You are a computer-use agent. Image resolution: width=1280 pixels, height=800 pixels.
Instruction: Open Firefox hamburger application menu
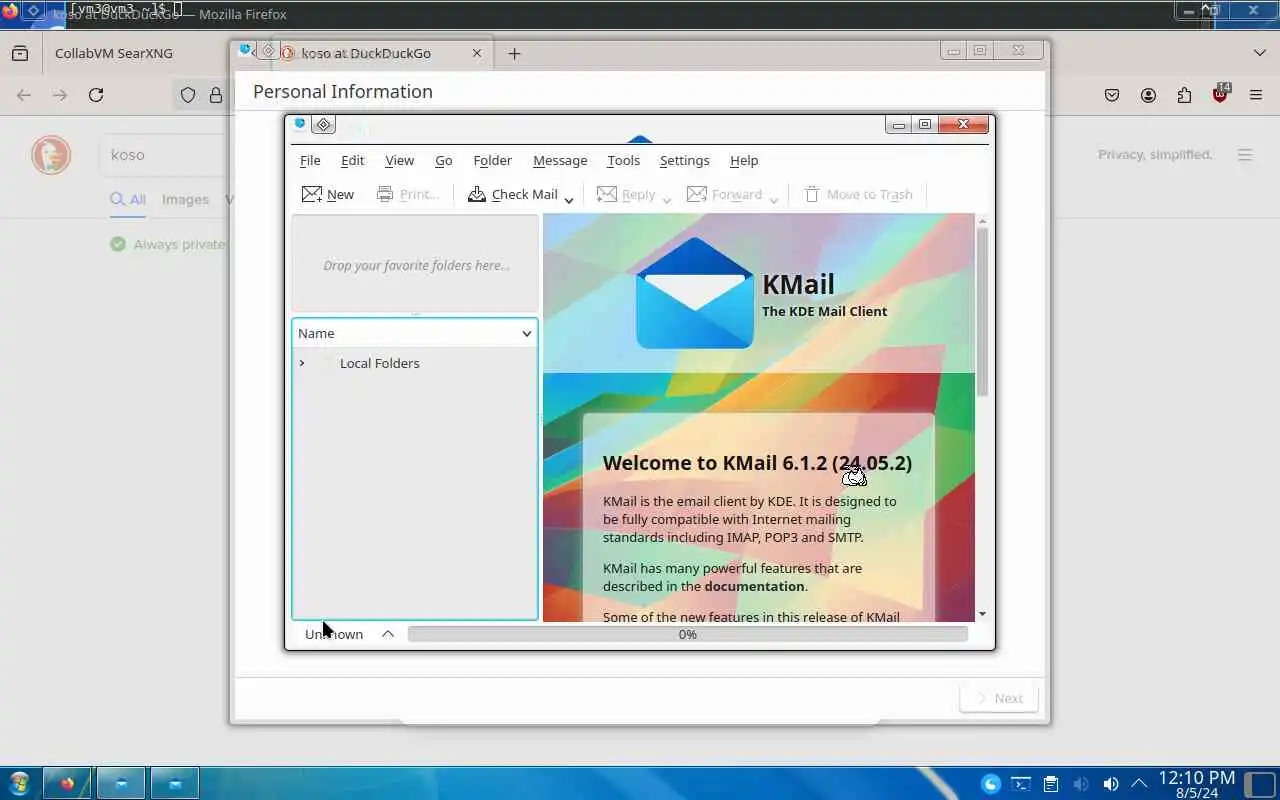tap(1256, 95)
